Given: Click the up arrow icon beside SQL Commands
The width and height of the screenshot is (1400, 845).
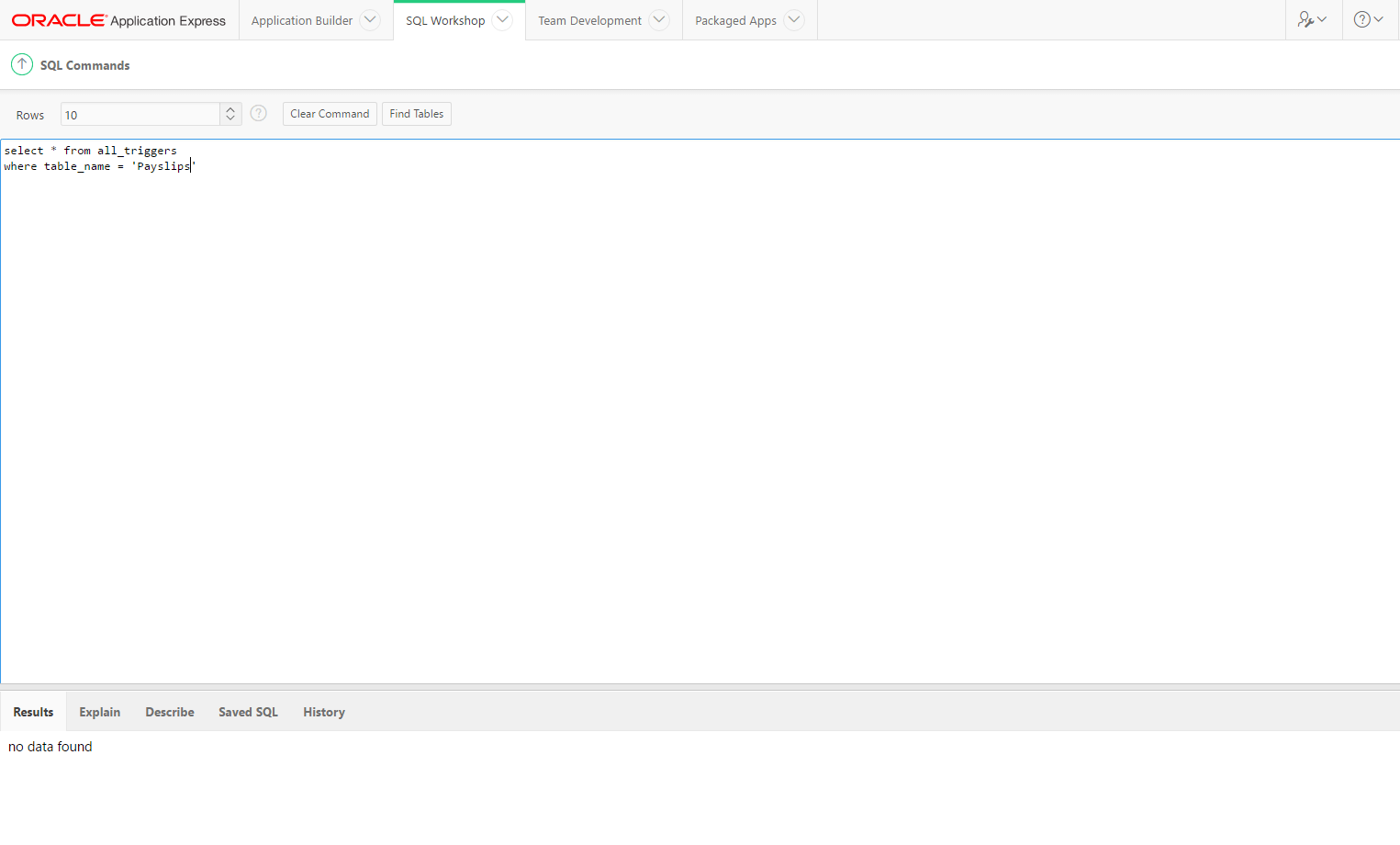Looking at the screenshot, I should click(x=21, y=64).
